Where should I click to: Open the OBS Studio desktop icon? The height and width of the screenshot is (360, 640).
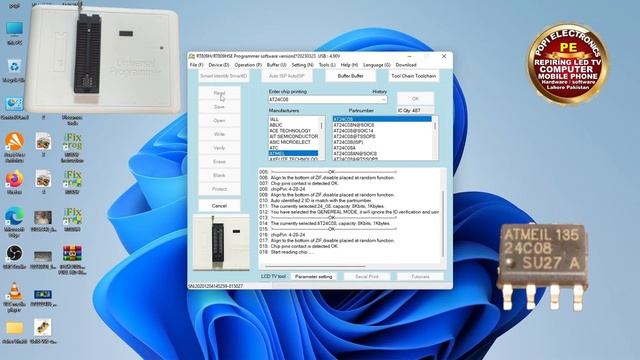pos(14,253)
